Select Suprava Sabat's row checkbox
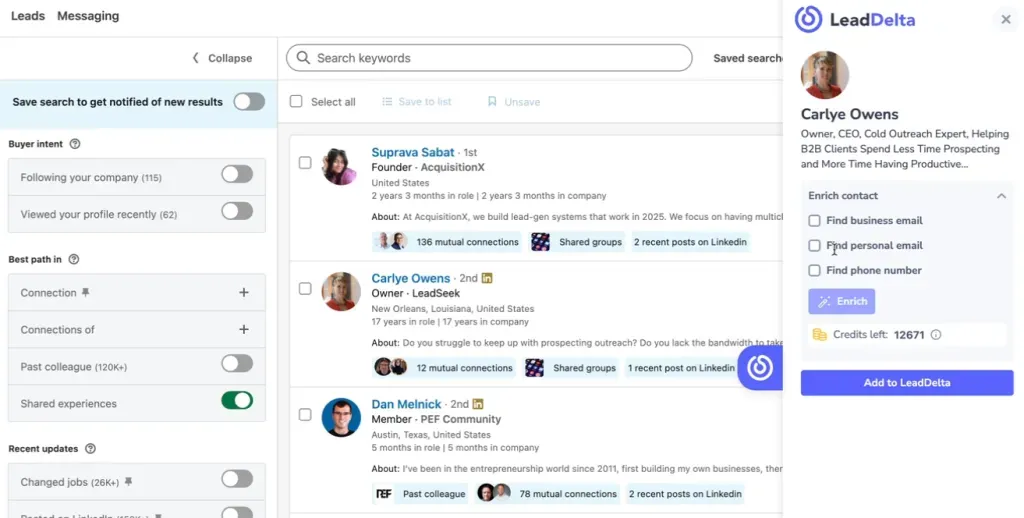 305,163
